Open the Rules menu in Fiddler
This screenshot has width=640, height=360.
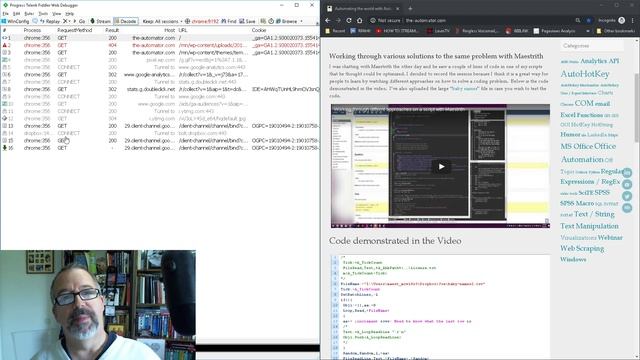[29, 13]
